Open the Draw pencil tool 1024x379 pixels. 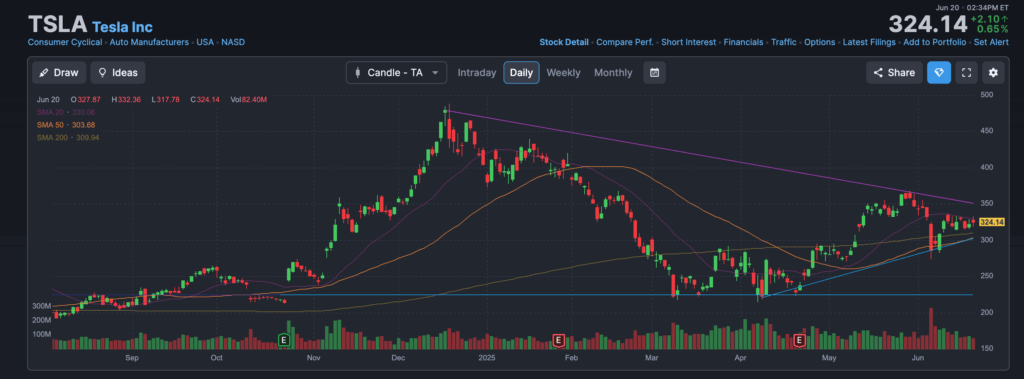pyautogui.click(x=59, y=73)
